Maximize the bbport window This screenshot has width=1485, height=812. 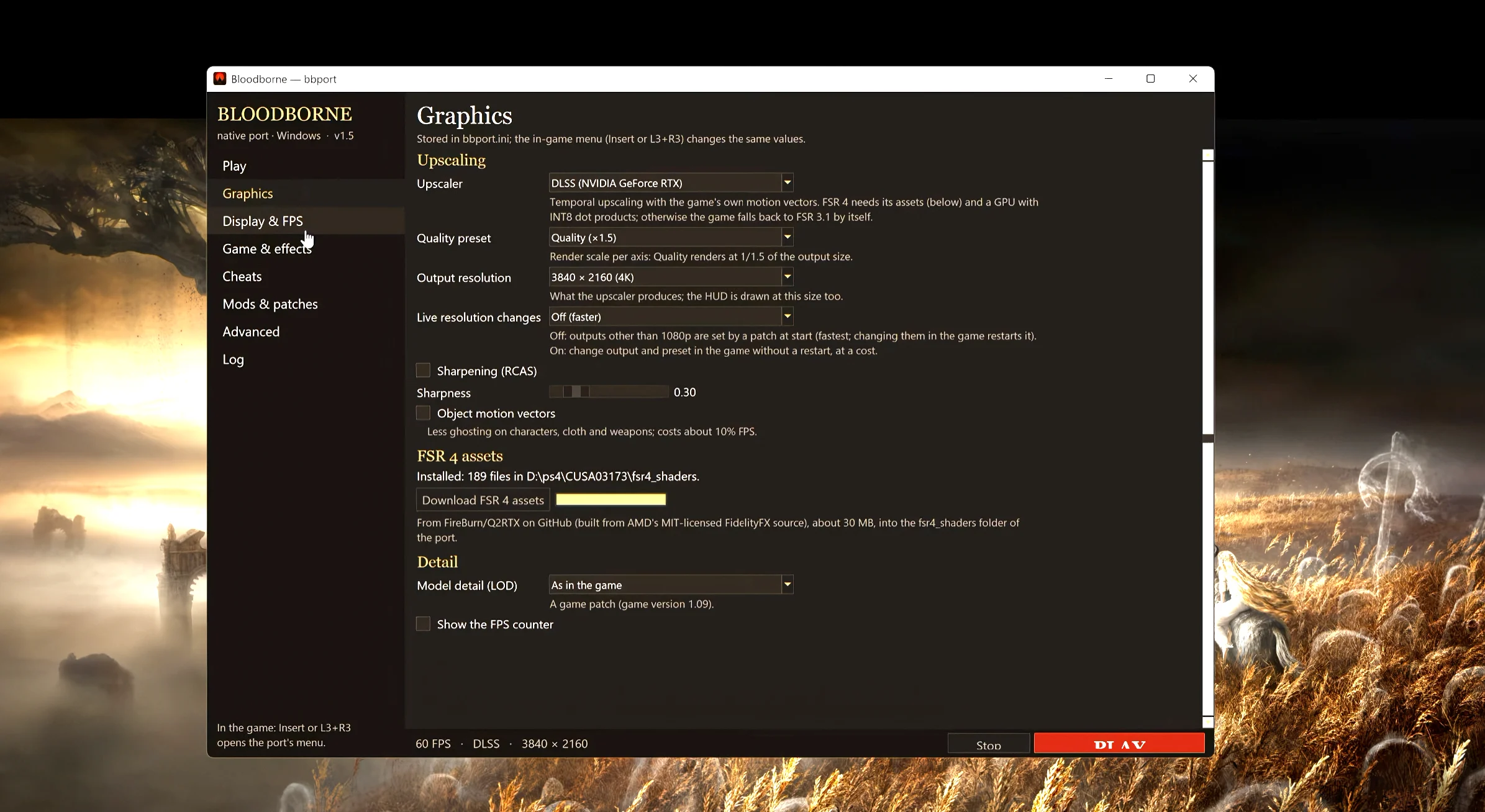coord(1150,79)
